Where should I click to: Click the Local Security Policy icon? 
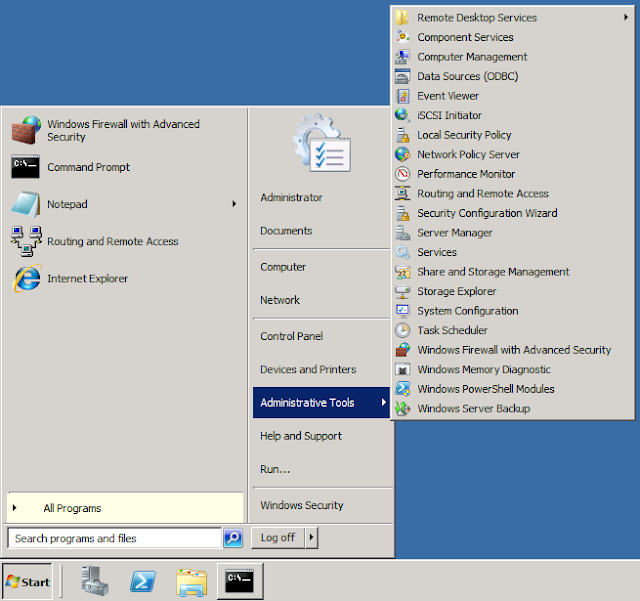tap(402, 135)
